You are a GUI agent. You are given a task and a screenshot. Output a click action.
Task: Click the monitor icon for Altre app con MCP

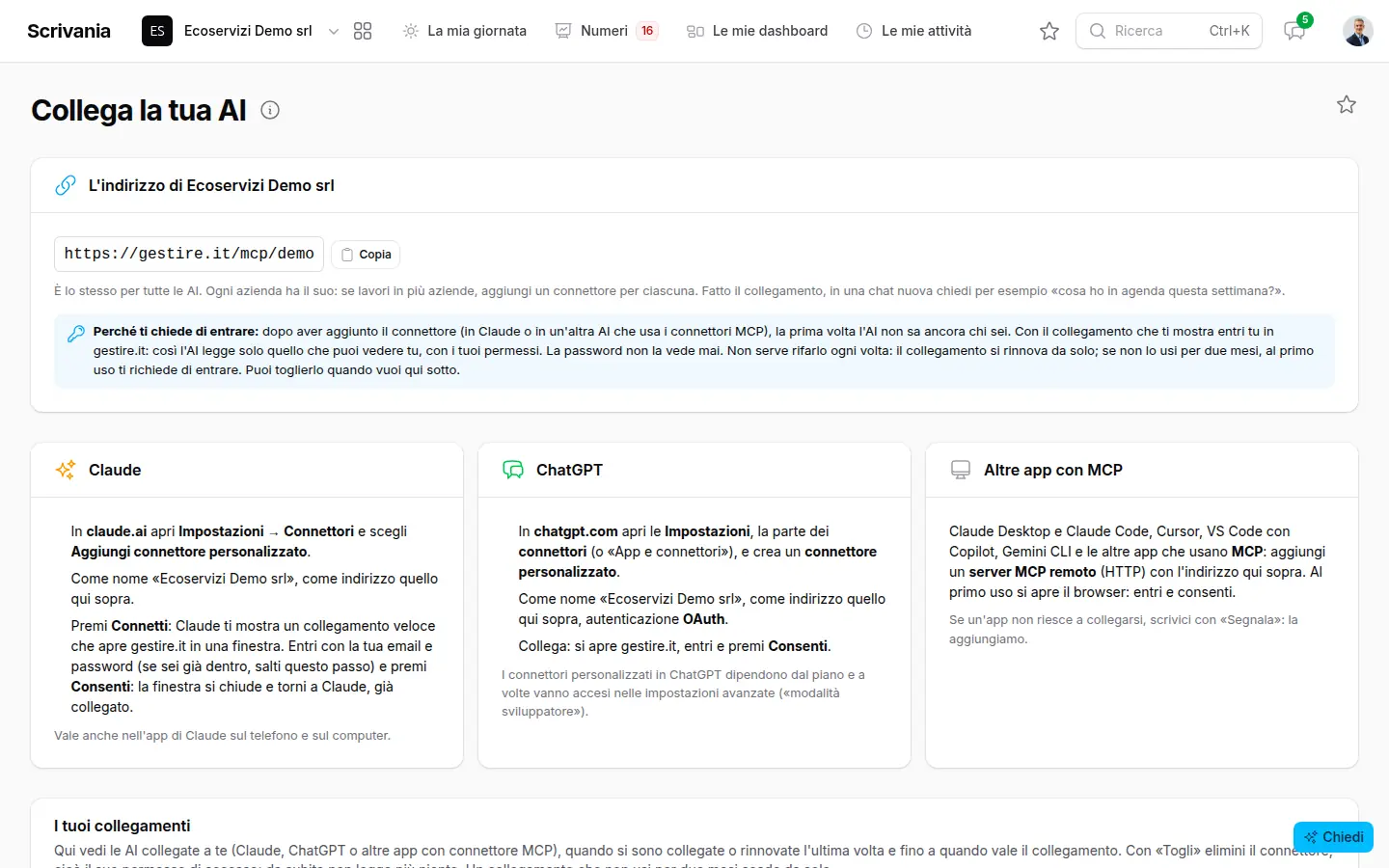tap(961, 470)
